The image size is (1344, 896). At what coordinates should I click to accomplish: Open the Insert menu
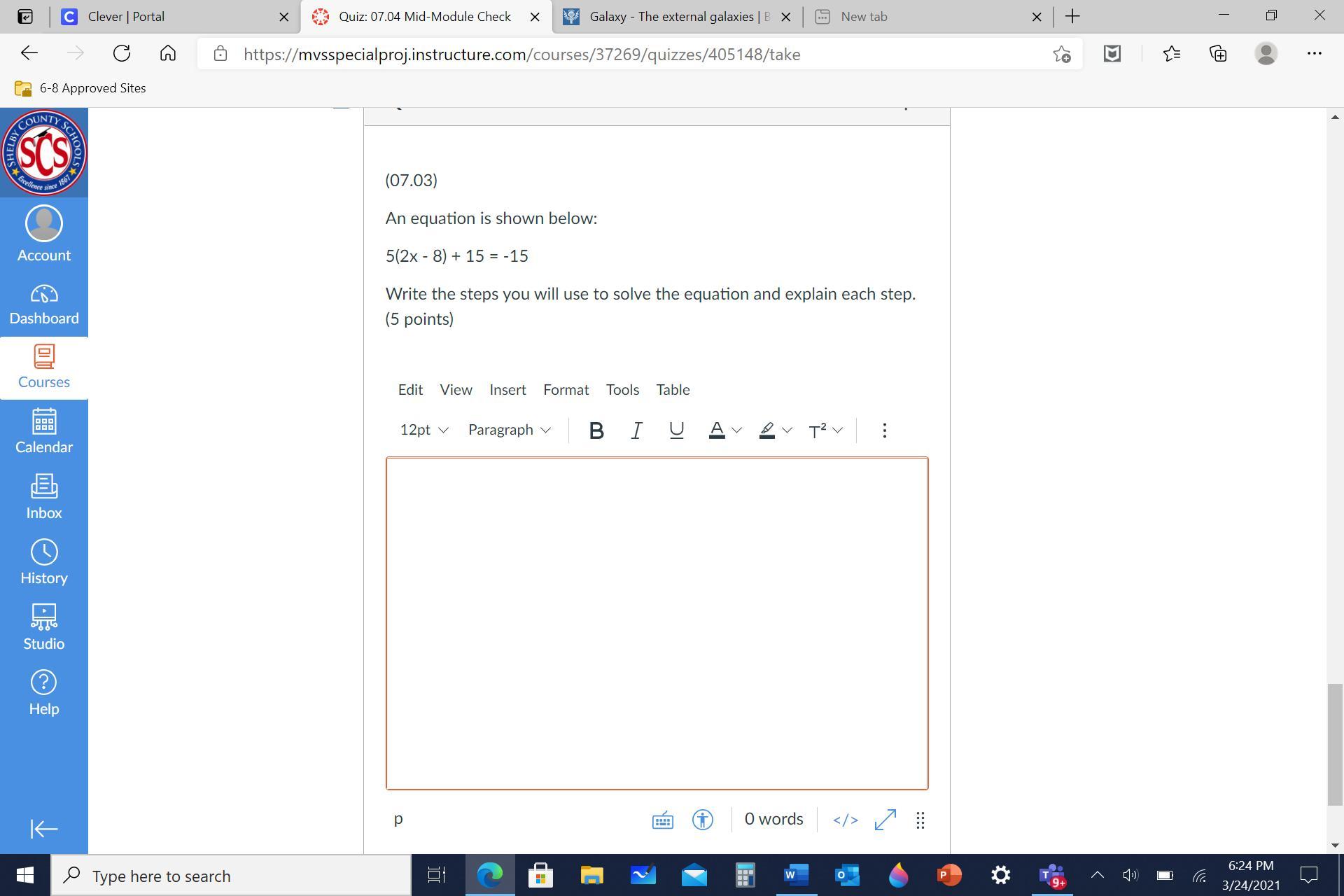[x=507, y=390]
